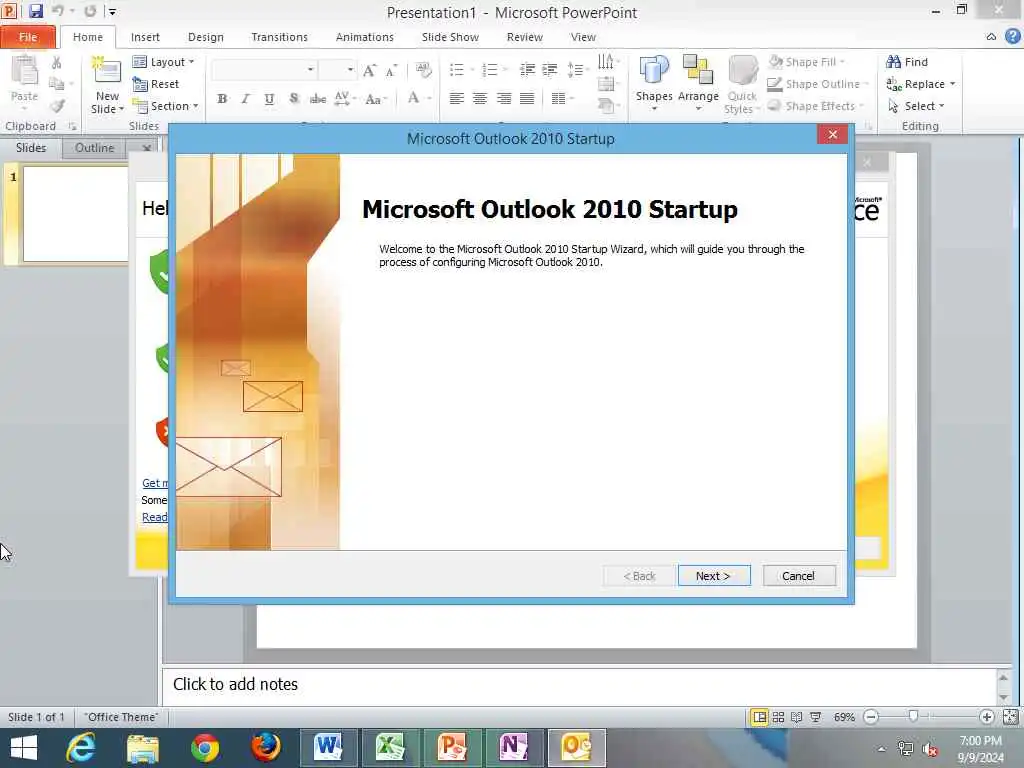Open Internet Explorer from the taskbar
Viewport: 1024px width, 768px height.
click(x=81, y=748)
